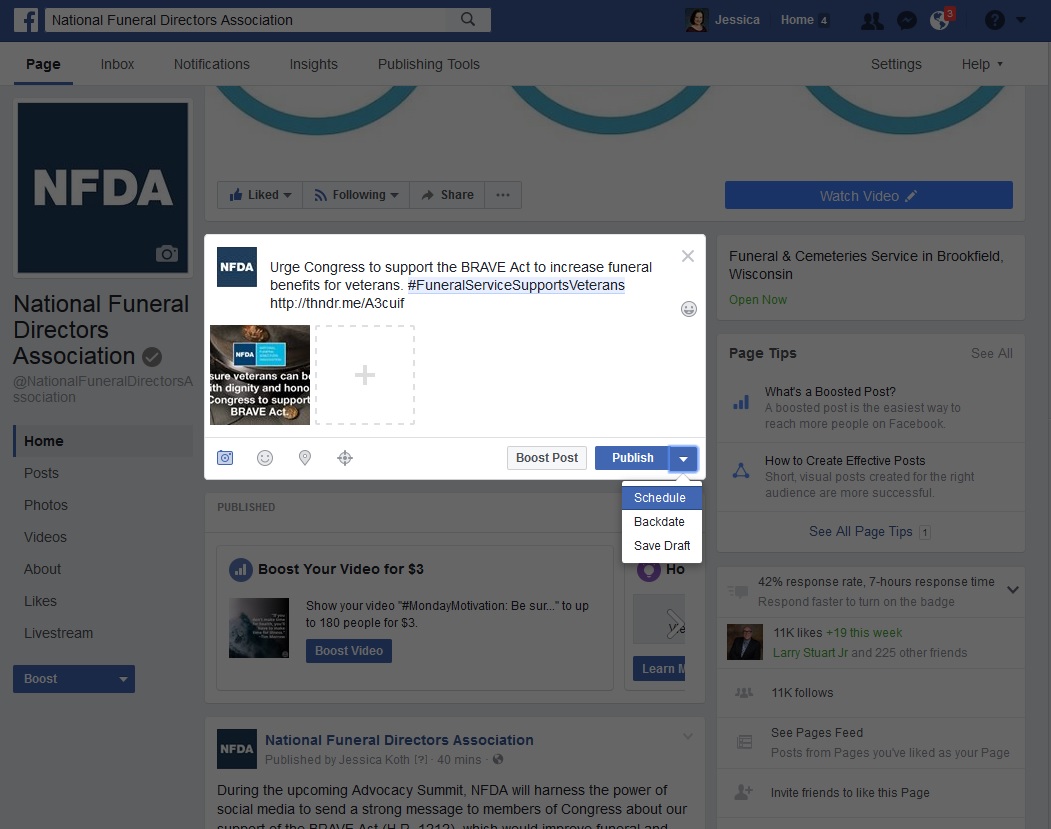The width and height of the screenshot is (1051, 829).
Task: Open the Following dropdown button
Action: click(356, 195)
